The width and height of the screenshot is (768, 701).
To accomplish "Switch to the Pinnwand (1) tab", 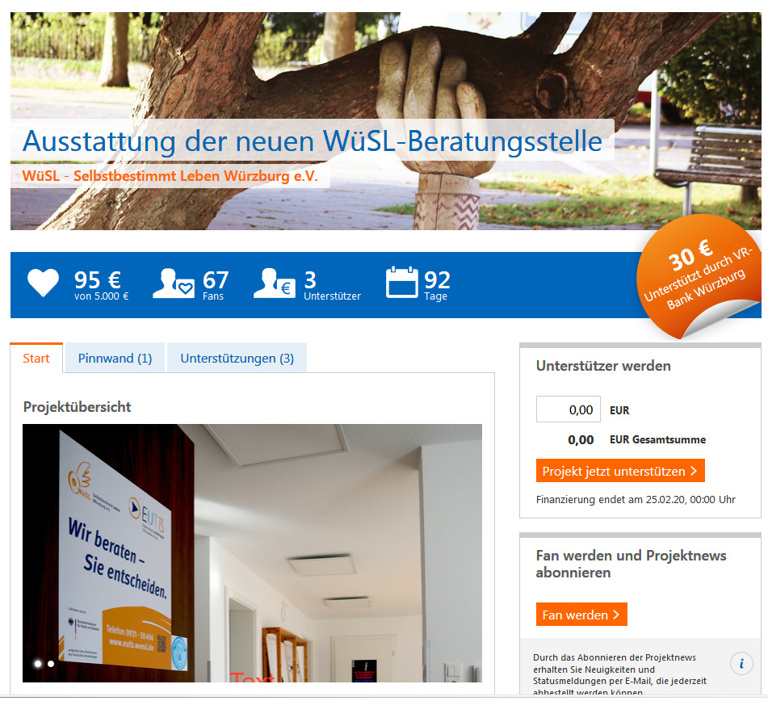I will pos(115,358).
